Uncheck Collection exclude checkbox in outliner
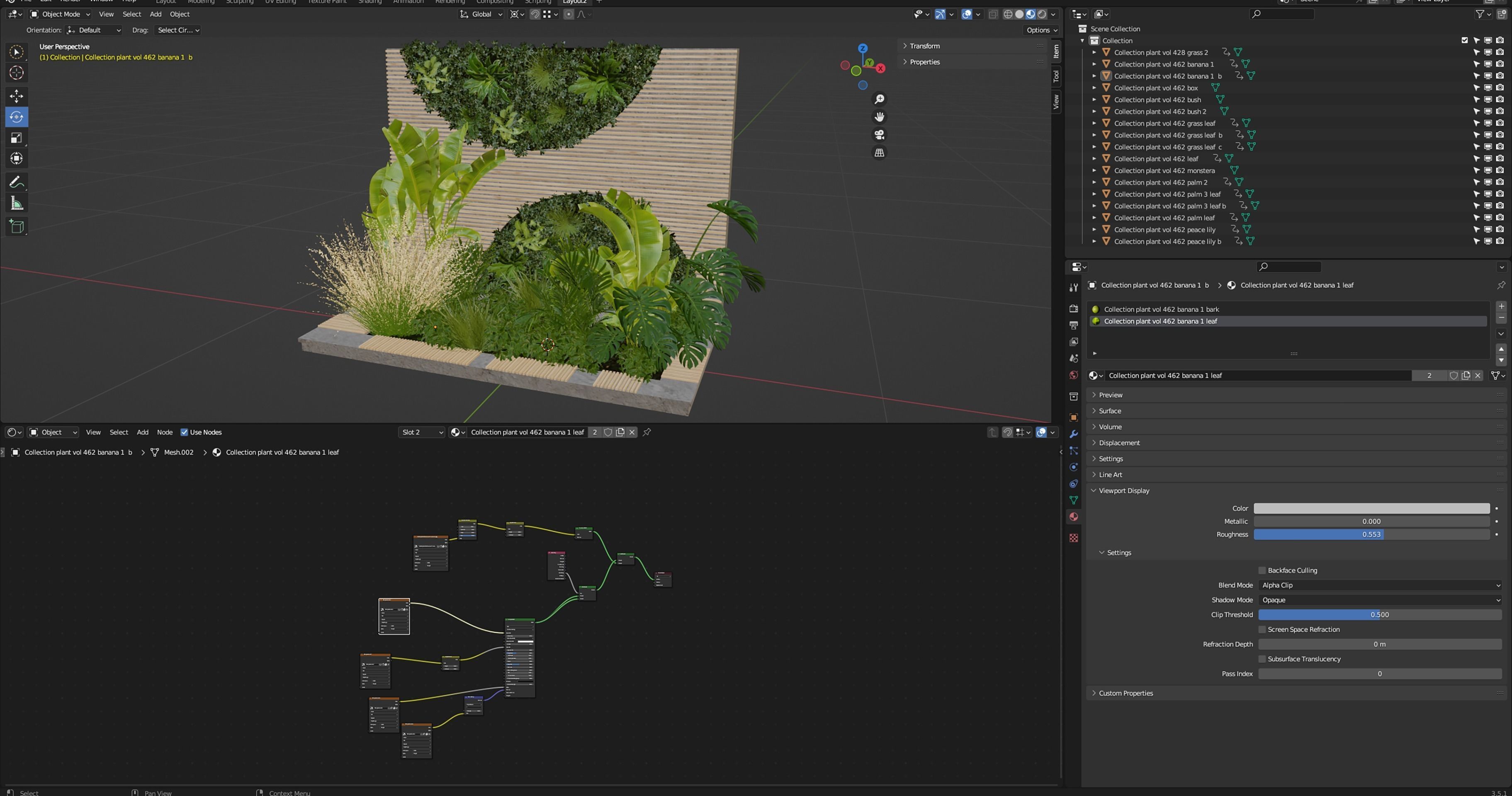This screenshot has height=796, width=1512. pos(1464,41)
